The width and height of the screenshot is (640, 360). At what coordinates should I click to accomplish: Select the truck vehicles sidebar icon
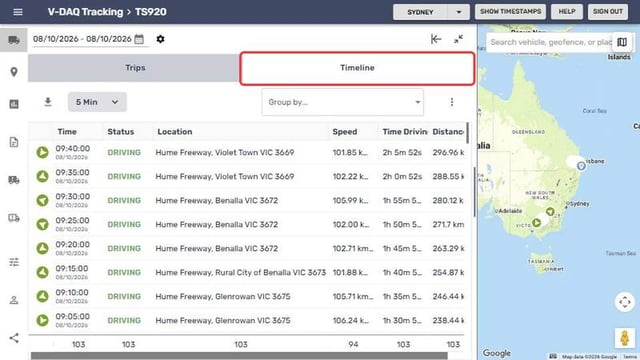14,40
